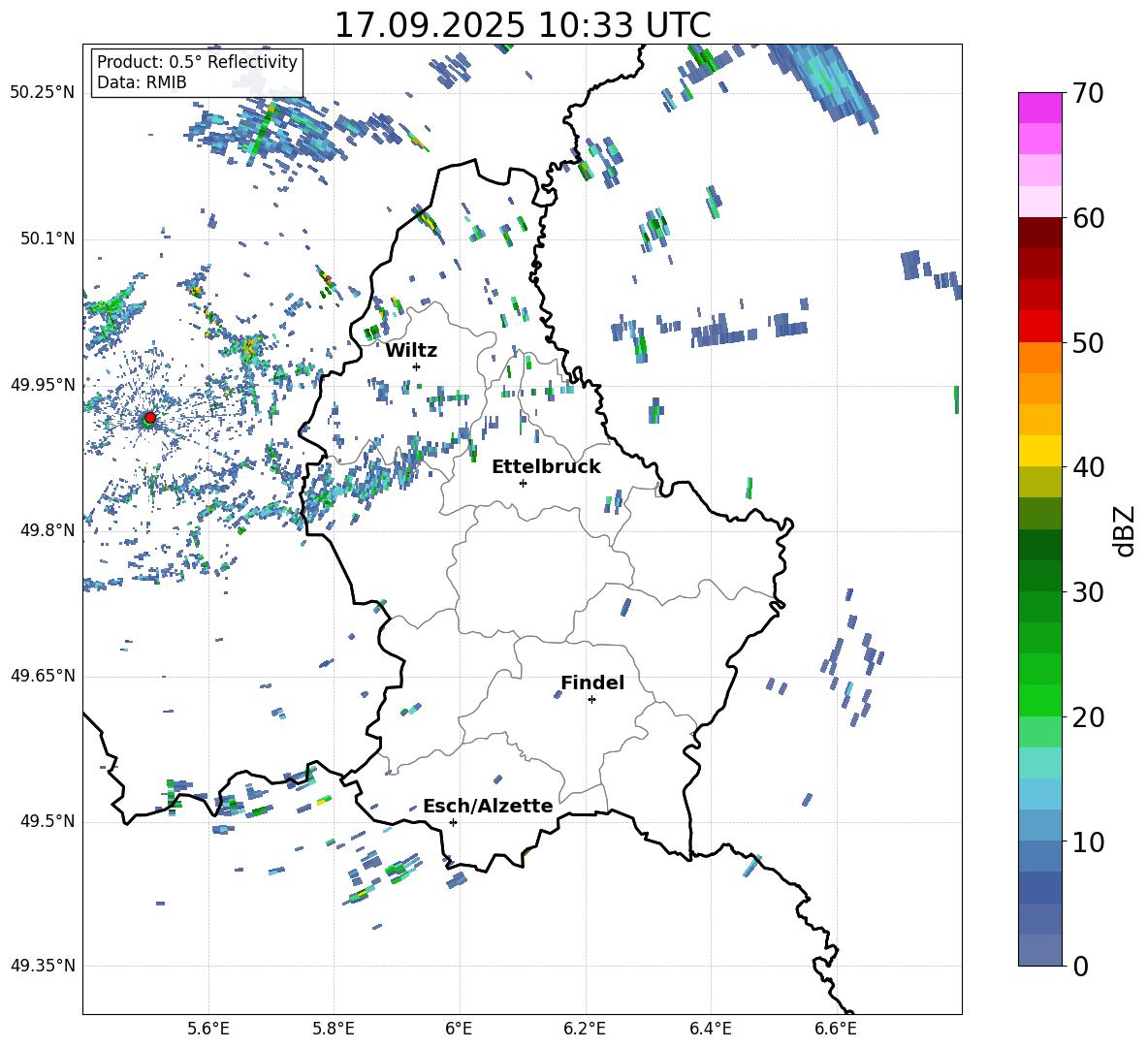Click the Ettelbruck city label
This screenshot has height=1048, width=1148.
546,467
